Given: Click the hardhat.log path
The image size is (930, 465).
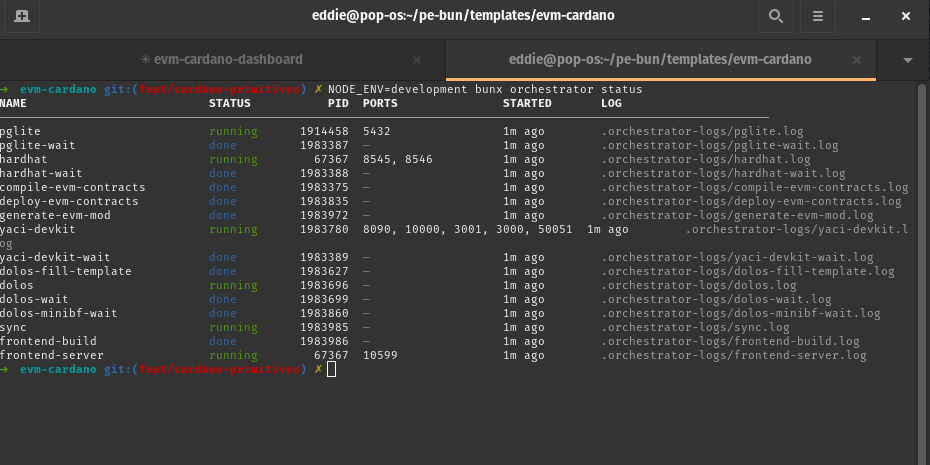Looking at the screenshot, I should point(706,160).
